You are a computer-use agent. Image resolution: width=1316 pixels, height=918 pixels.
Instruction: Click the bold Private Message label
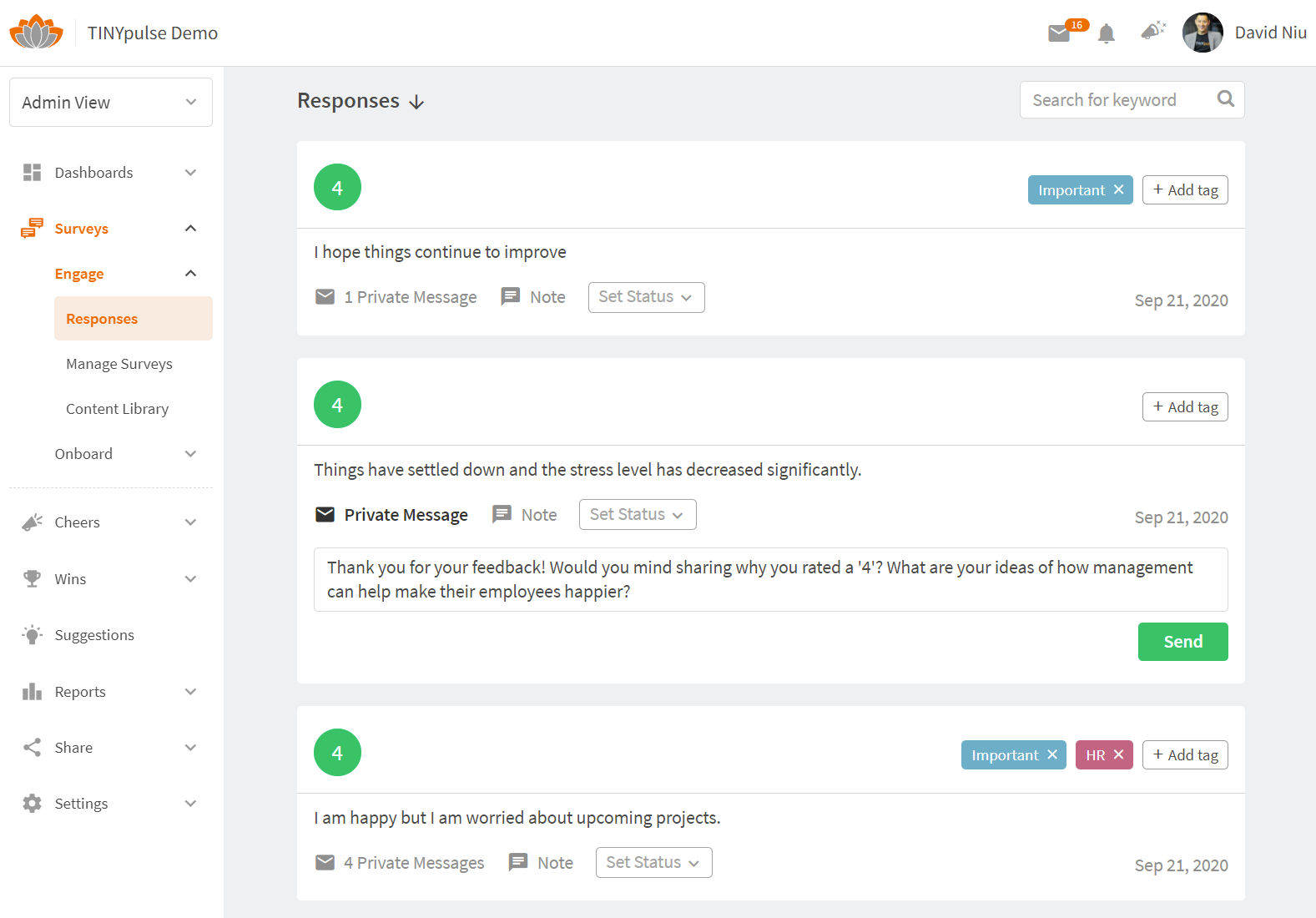tap(406, 515)
